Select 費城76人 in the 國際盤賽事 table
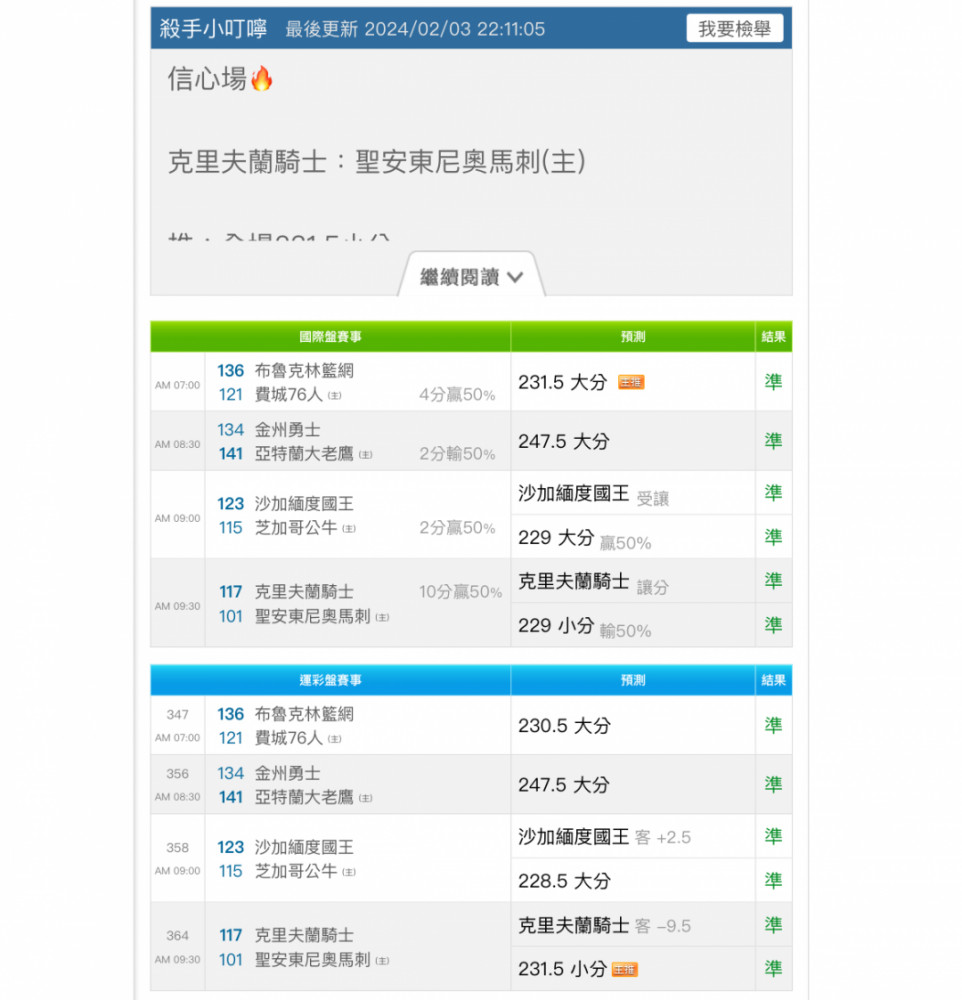The height and width of the screenshot is (1000, 962). coord(289,395)
